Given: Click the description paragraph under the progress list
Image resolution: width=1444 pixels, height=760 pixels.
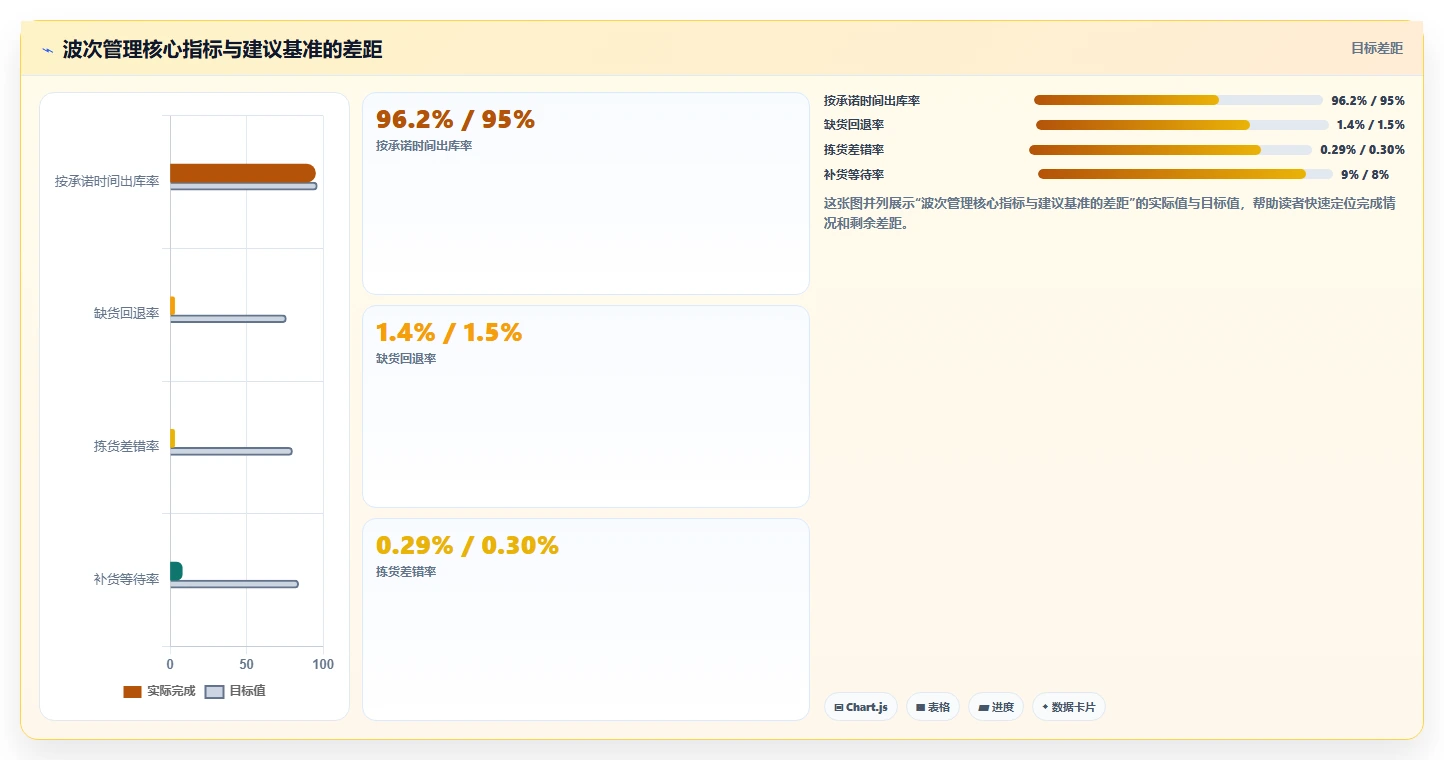Looking at the screenshot, I should point(1110,213).
